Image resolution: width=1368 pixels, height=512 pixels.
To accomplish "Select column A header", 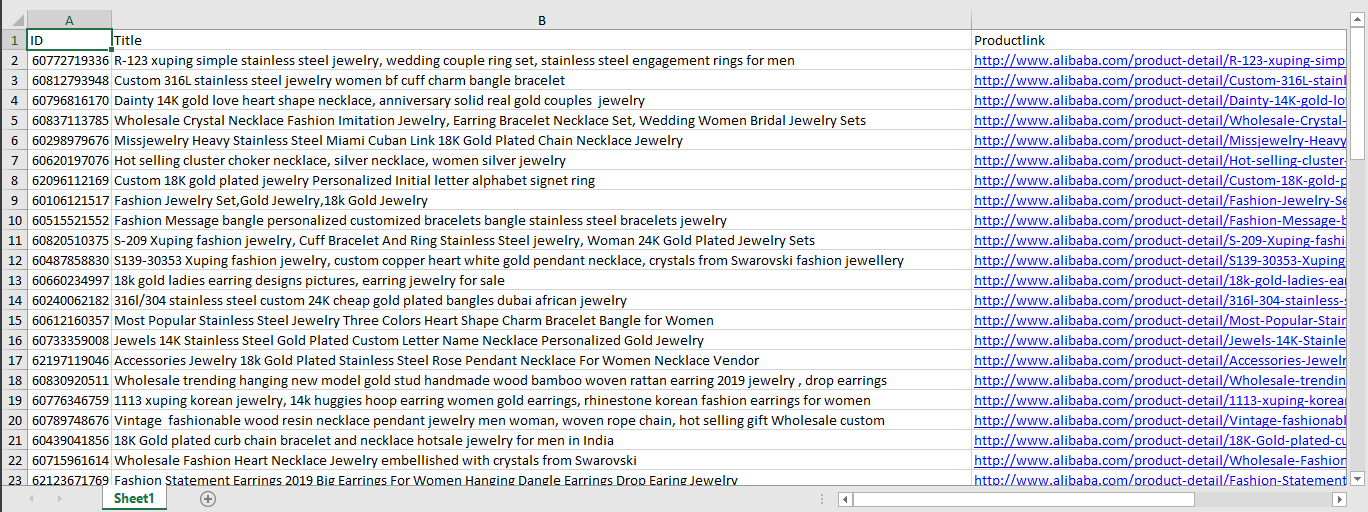I will (x=69, y=20).
